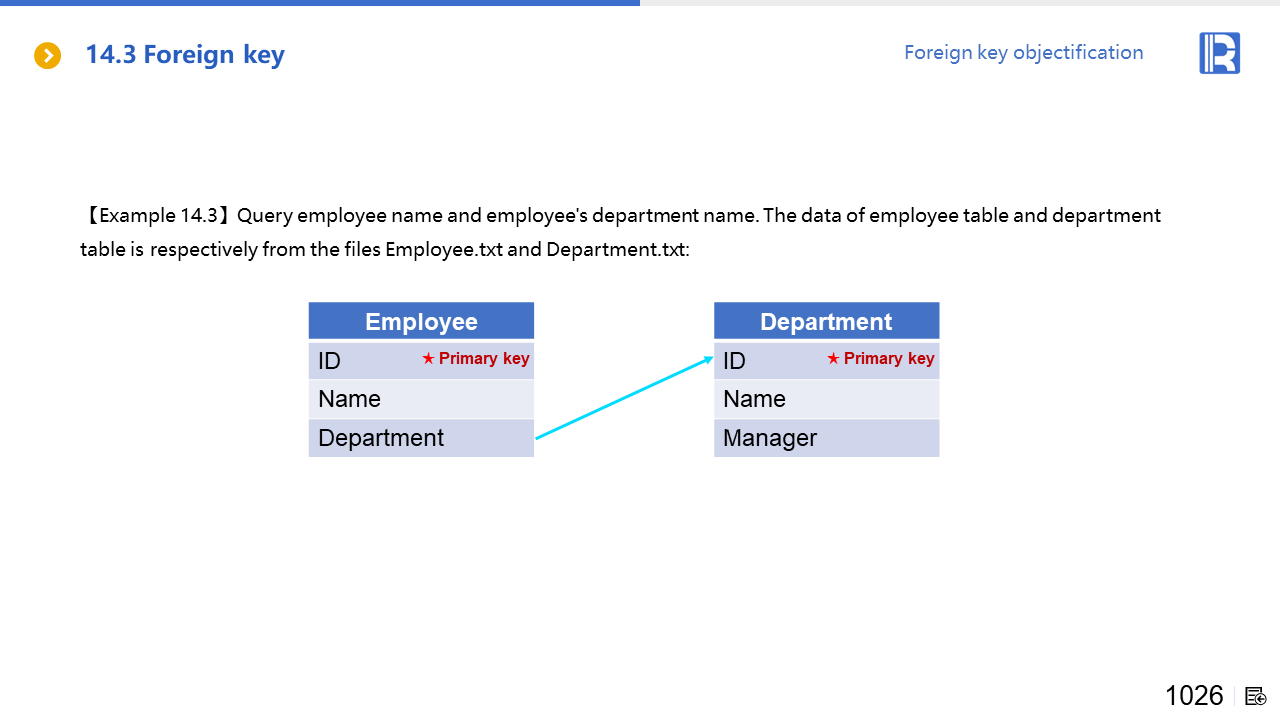Screen dimensions: 1280x720
Task: Click the "14.3 Foreign key" slide title
Action: pyautogui.click(x=185, y=54)
